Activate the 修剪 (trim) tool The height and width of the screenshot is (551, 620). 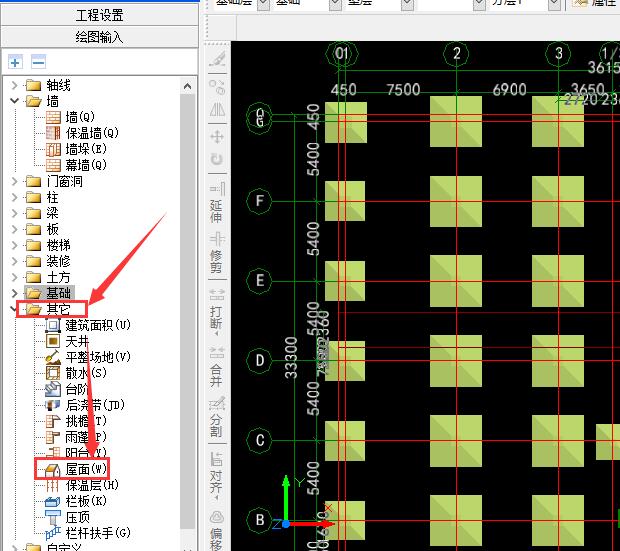click(217, 253)
